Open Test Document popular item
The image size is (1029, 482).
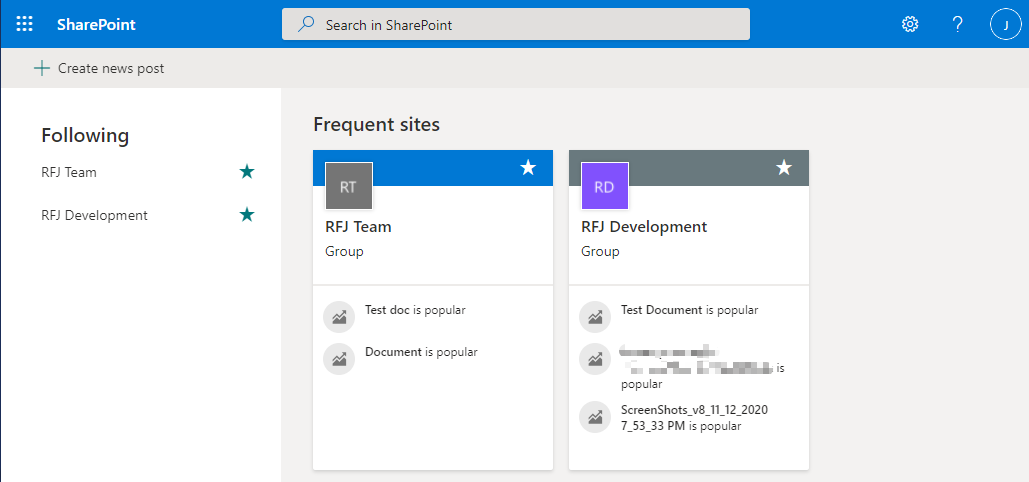pyautogui.click(x=690, y=310)
